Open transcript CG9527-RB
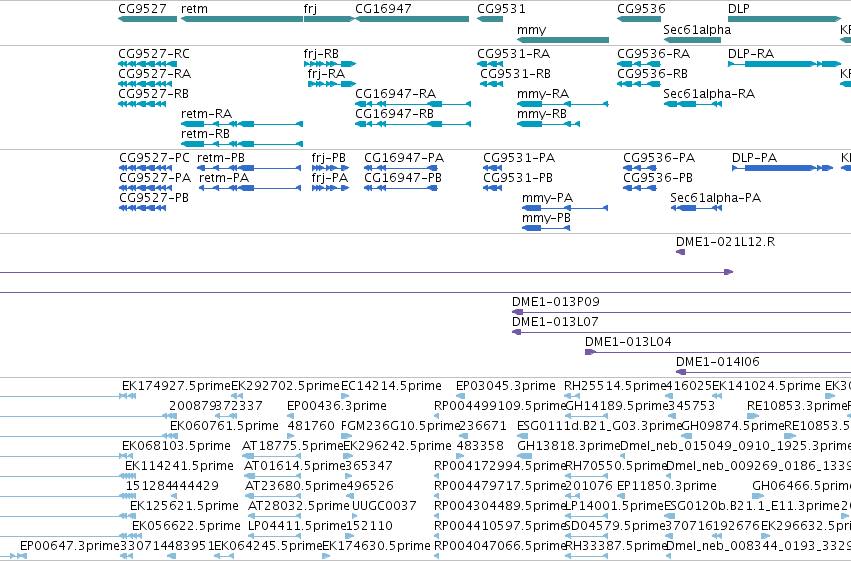The height and width of the screenshot is (561, 851). [x=154, y=94]
